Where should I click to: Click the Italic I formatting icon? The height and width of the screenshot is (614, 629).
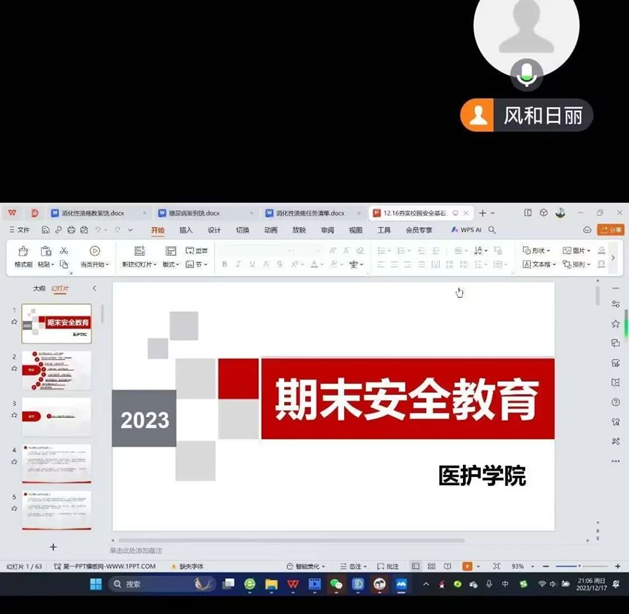coord(238,265)
